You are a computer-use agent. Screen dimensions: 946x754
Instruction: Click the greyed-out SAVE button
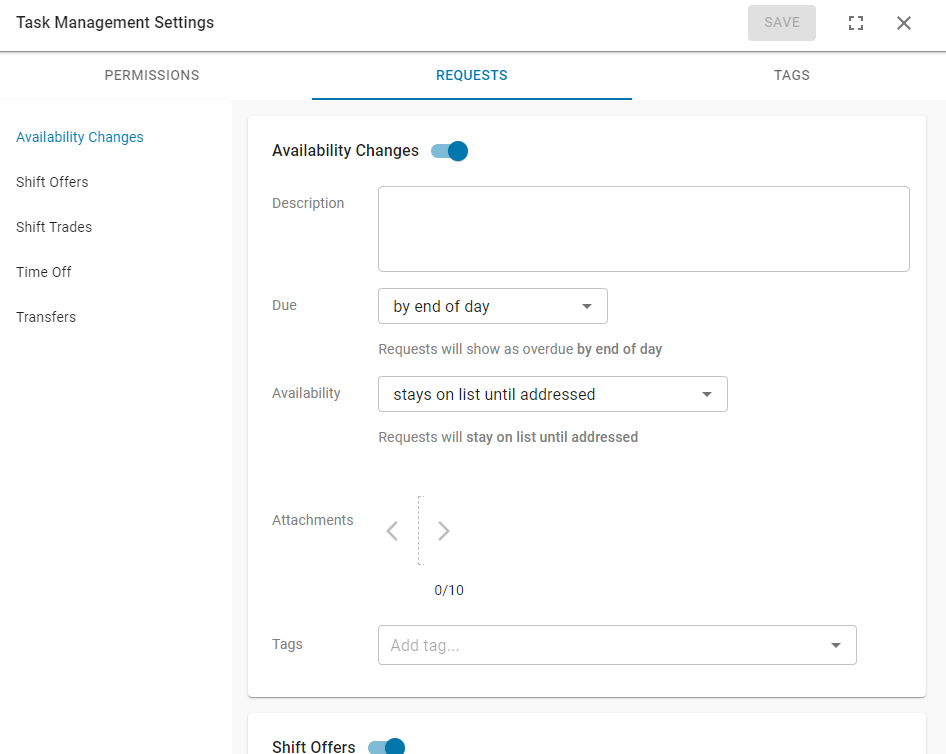coord(781,23)
